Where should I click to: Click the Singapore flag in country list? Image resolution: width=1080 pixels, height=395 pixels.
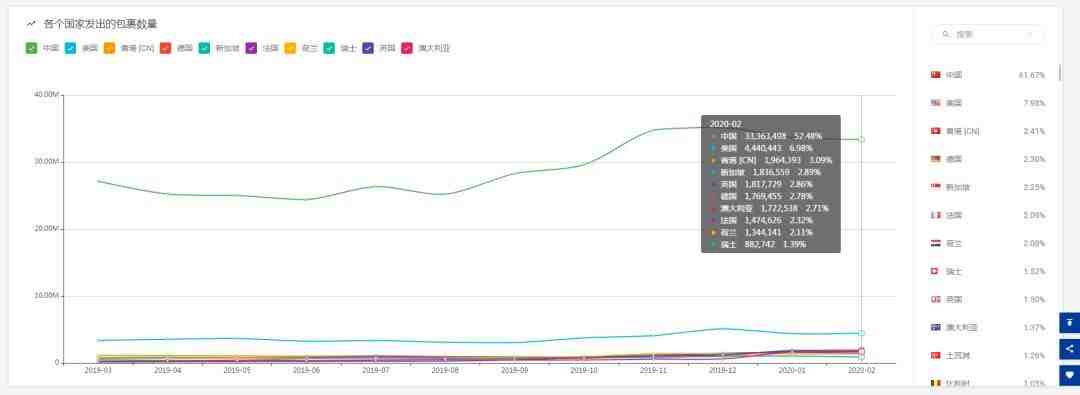935,187
